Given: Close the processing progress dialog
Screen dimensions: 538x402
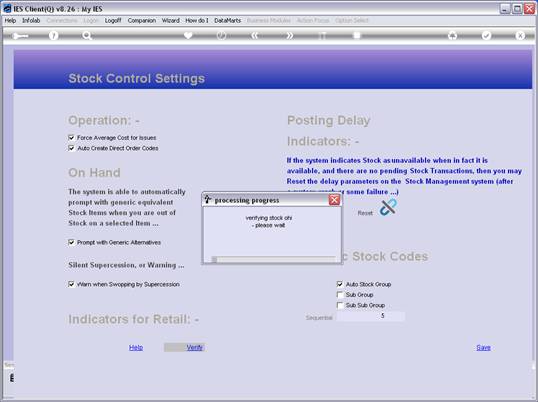Looking at the screenshot, I should click(x=334, y=200).
